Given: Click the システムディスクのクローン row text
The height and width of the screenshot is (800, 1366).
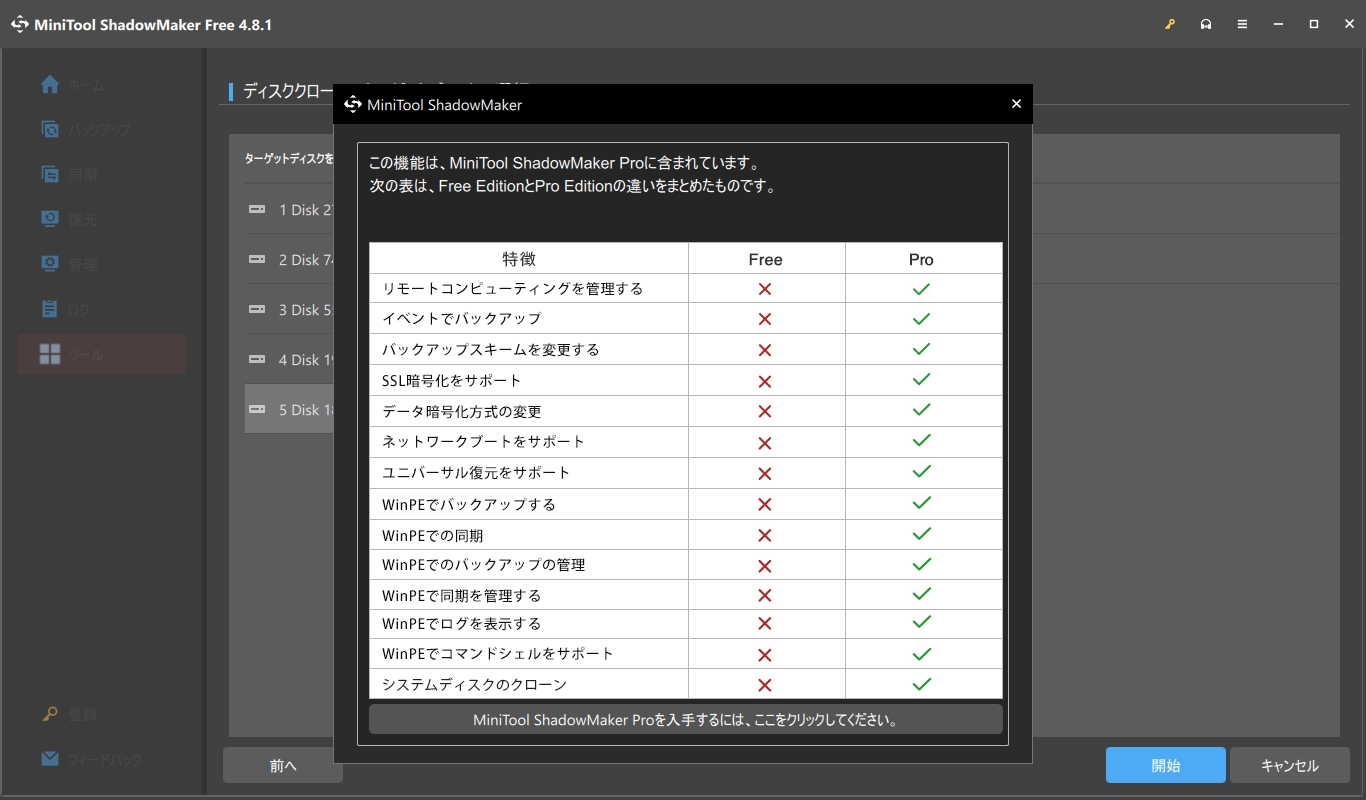Looking at the screenshot, I should coord(474,685).
